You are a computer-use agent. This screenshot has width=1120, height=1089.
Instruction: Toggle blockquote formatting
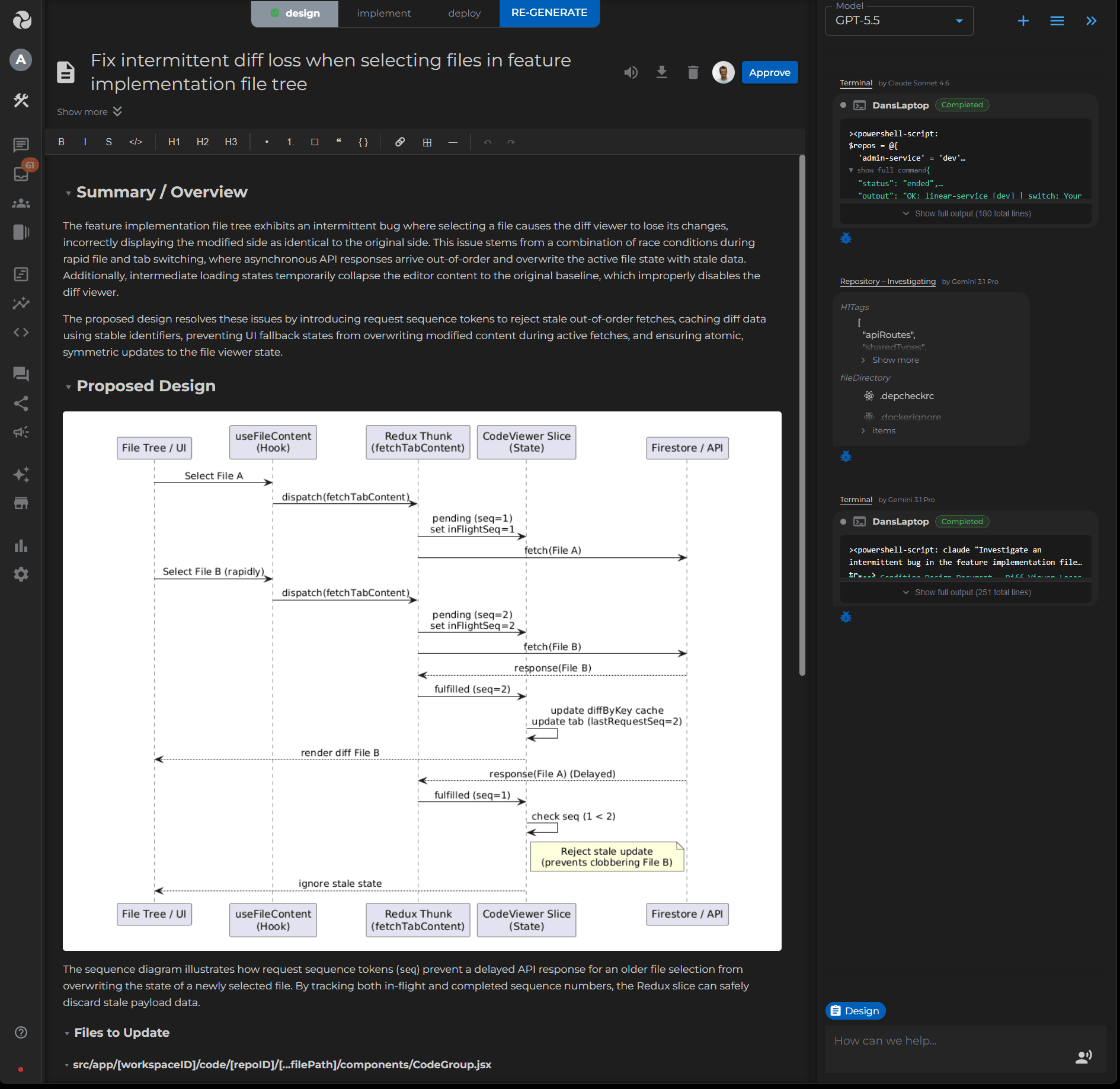[339, 142]
